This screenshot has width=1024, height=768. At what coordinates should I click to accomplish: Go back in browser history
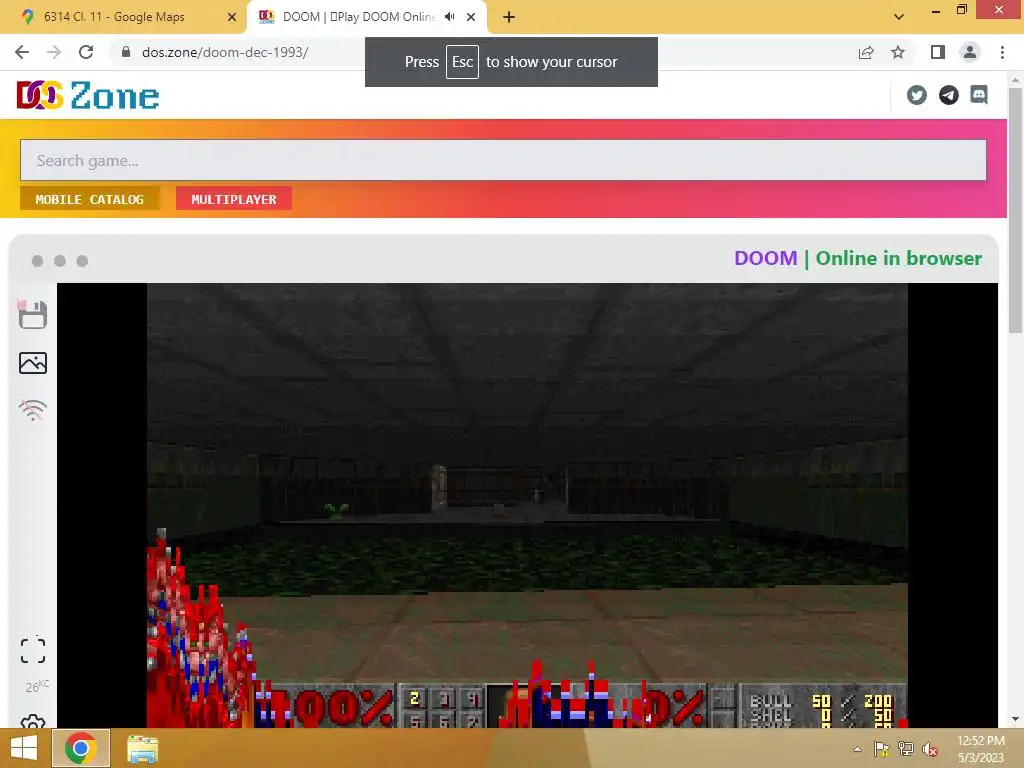pos(22,52)
